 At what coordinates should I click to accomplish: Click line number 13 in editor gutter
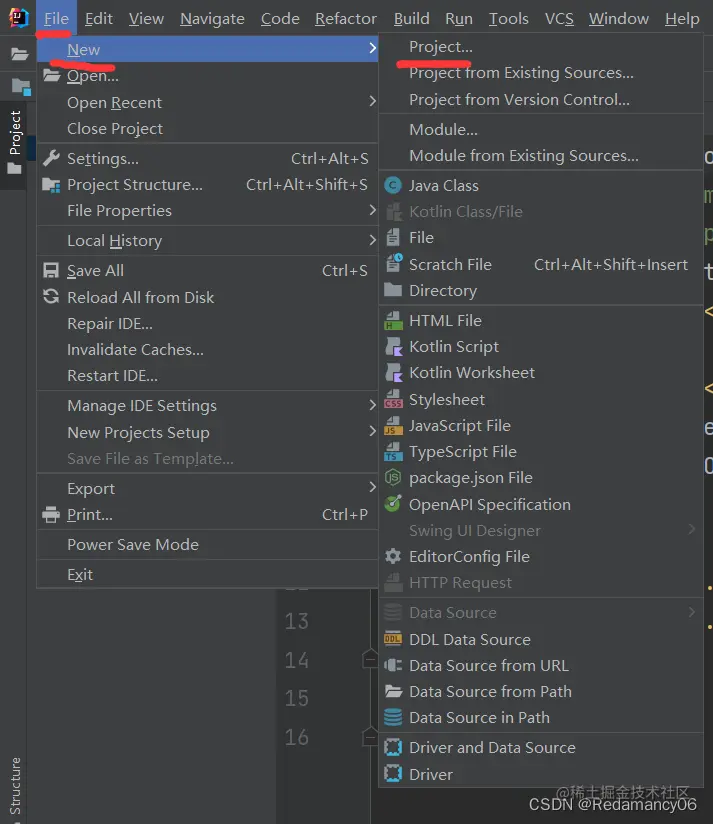pyautogui.click(x=297, y=621)
